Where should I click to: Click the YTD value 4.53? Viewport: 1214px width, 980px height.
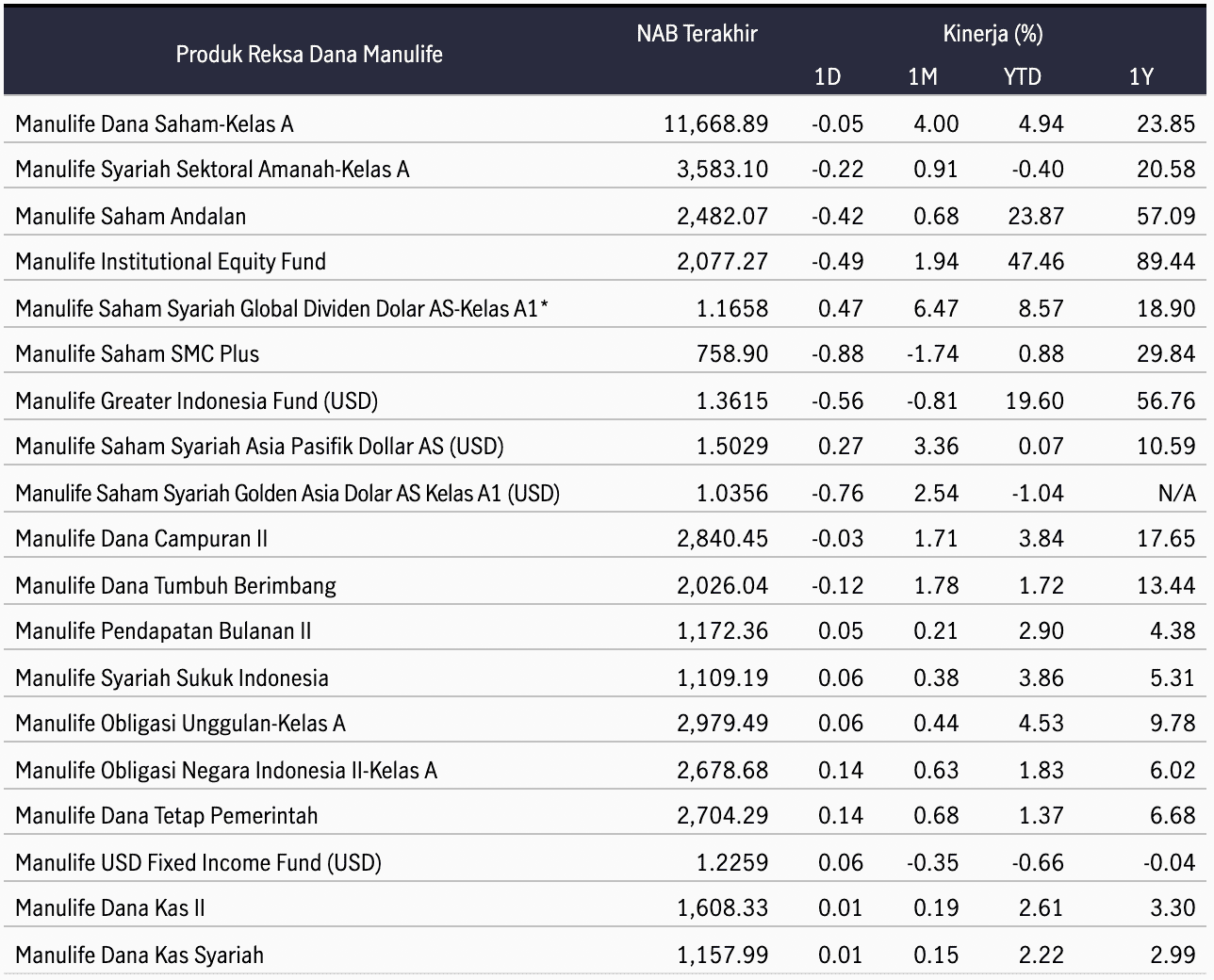pyautogui.click(x=1042, y=723)
